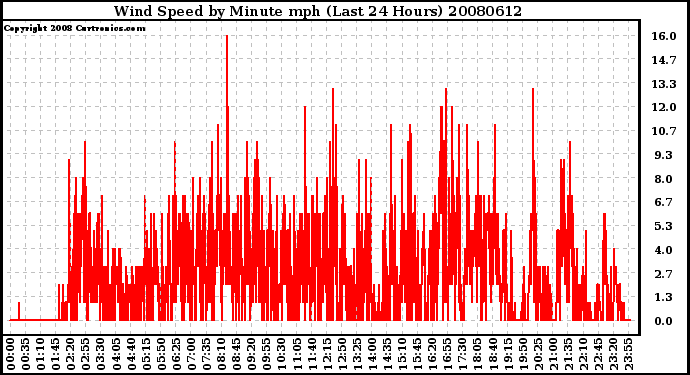Click the 05:50 time label
Image resolution: width=690 pixels, height=375 pixels.
tap(161, 355)
